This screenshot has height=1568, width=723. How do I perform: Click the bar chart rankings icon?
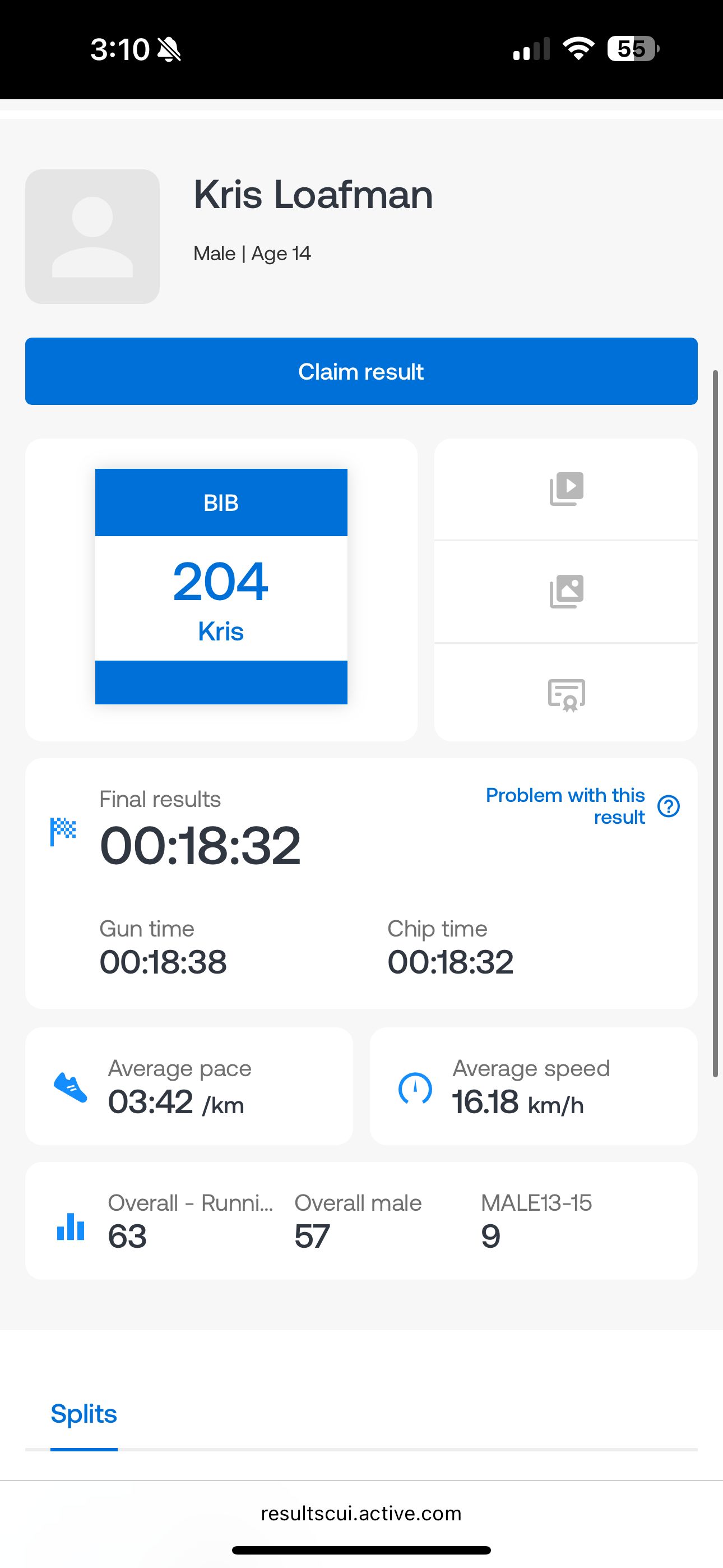point(71,1226)
